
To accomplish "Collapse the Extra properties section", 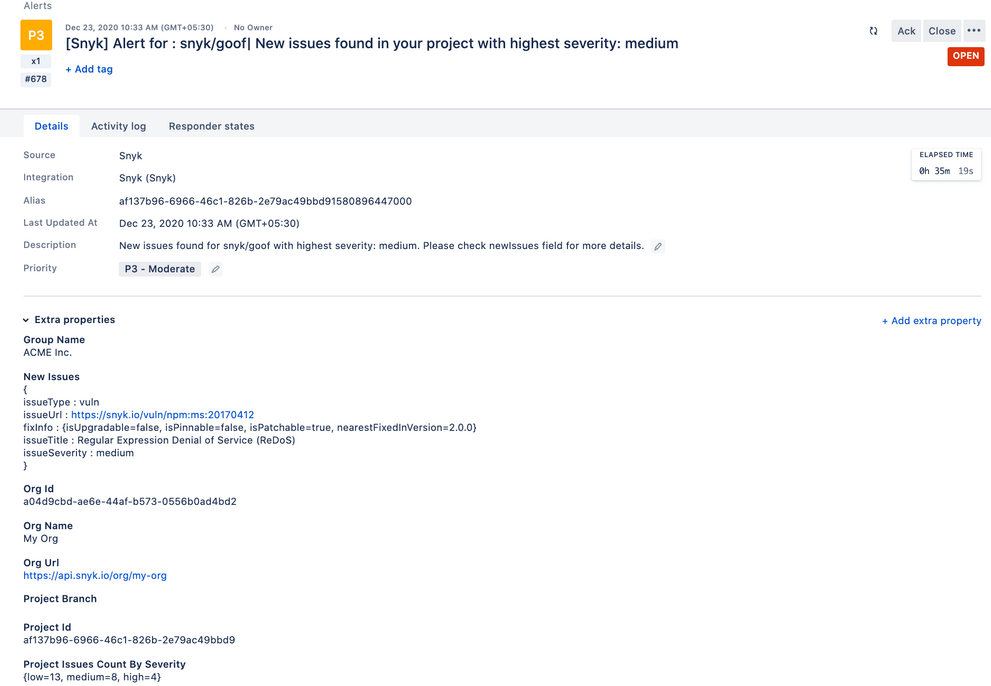I will [25, 319].
